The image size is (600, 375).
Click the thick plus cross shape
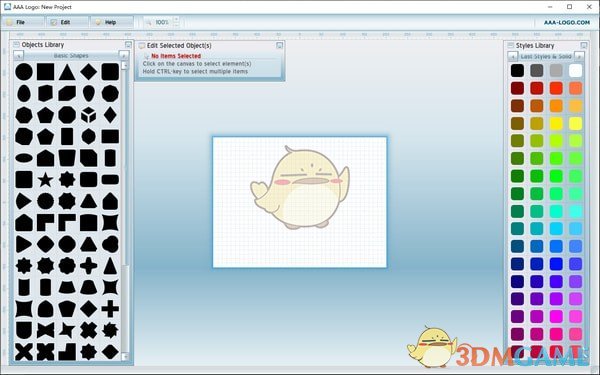click(110, 308)
